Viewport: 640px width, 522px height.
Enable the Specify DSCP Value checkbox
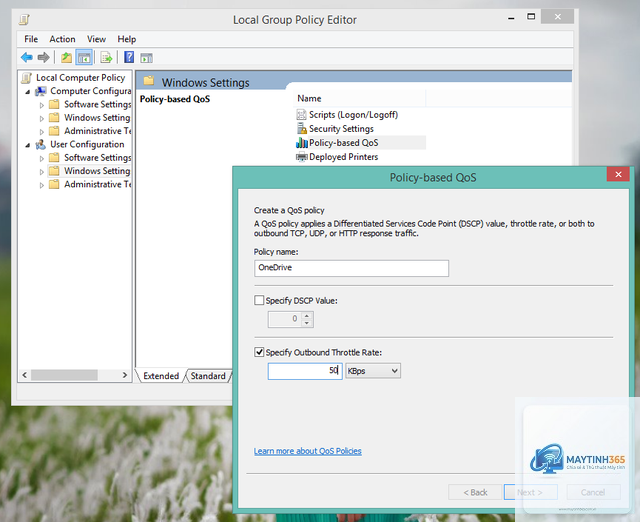[259, 300]
